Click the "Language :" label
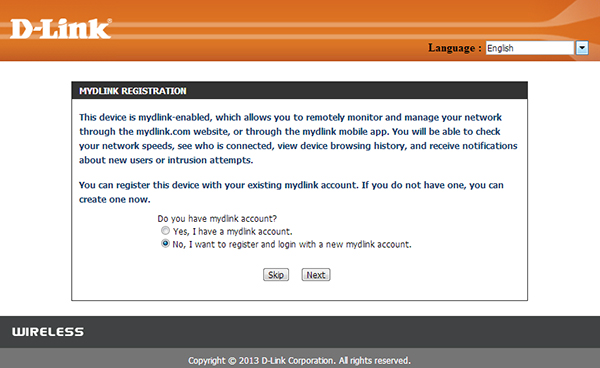The width and height of the screenshot is (600, 368). 455,48
